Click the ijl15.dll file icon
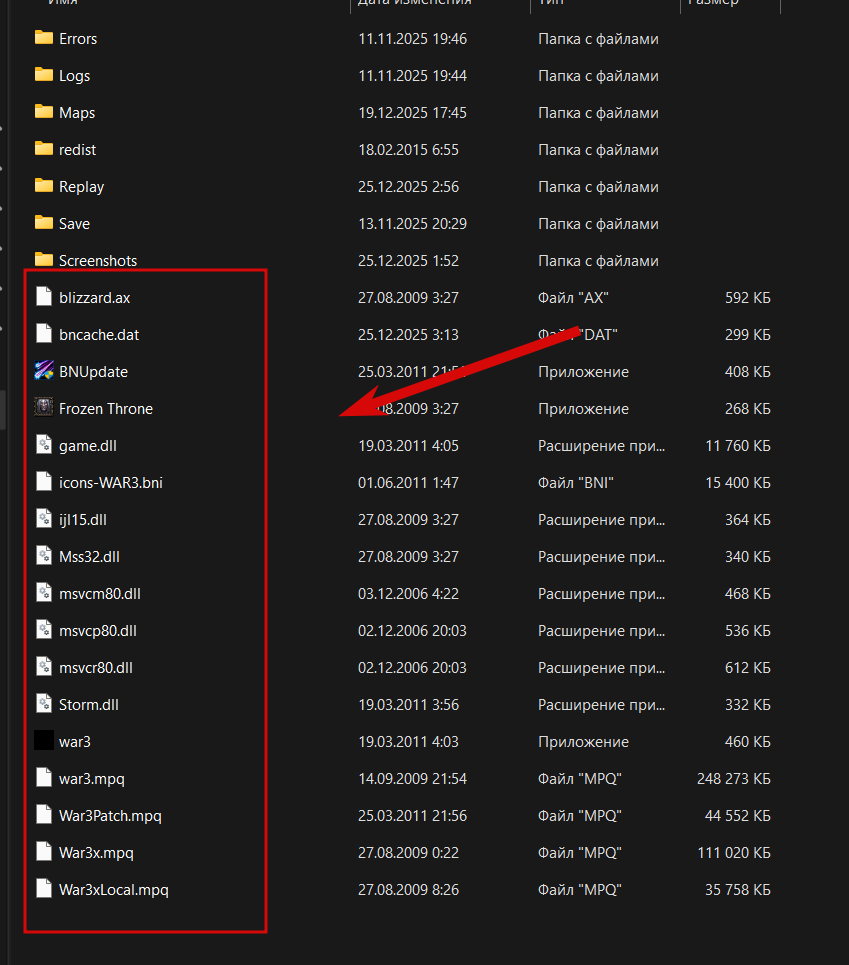This screenshot has width=849, height=965. point(44,519)
